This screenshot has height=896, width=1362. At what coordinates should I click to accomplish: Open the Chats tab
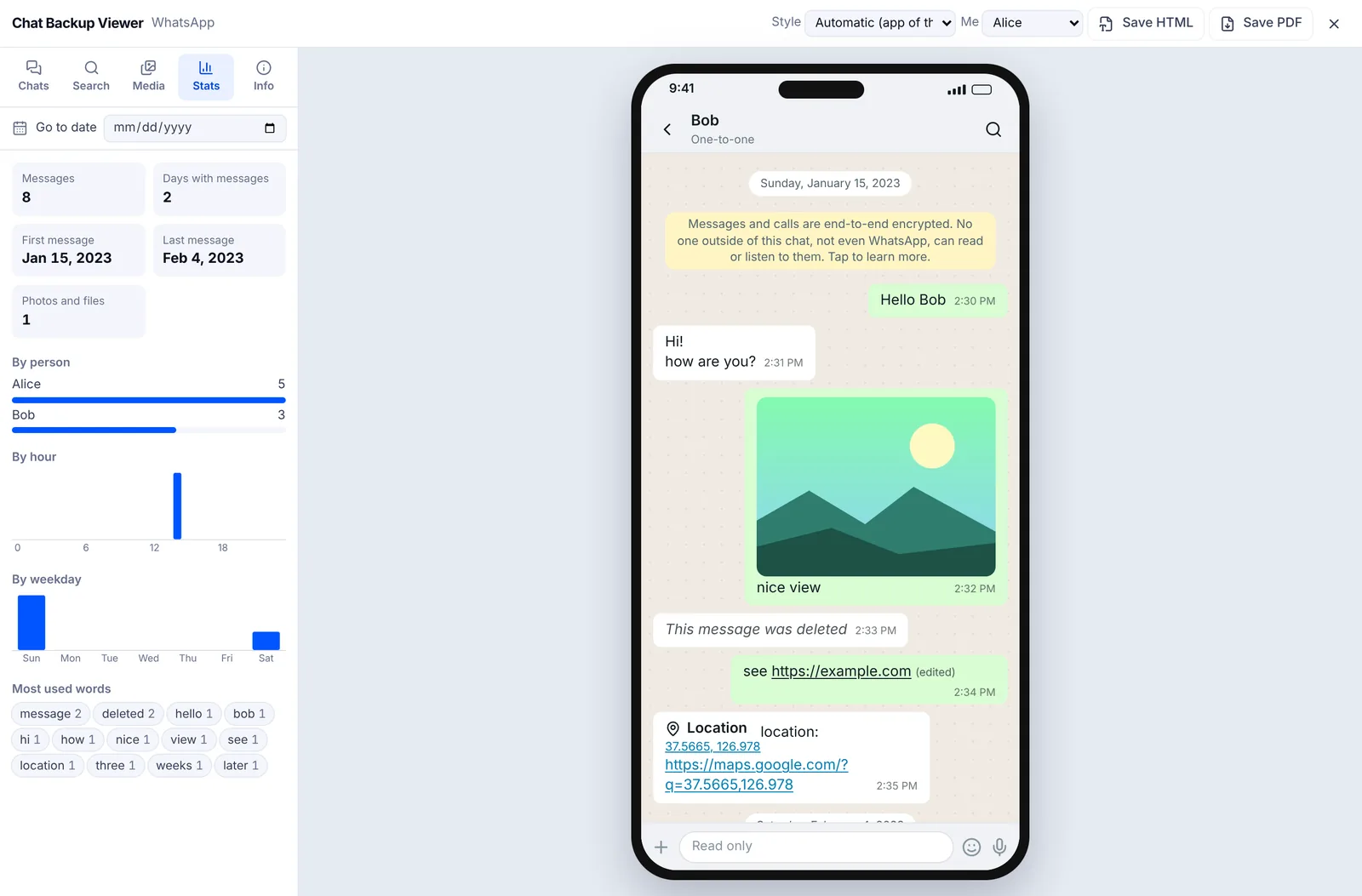pos(34,76)
